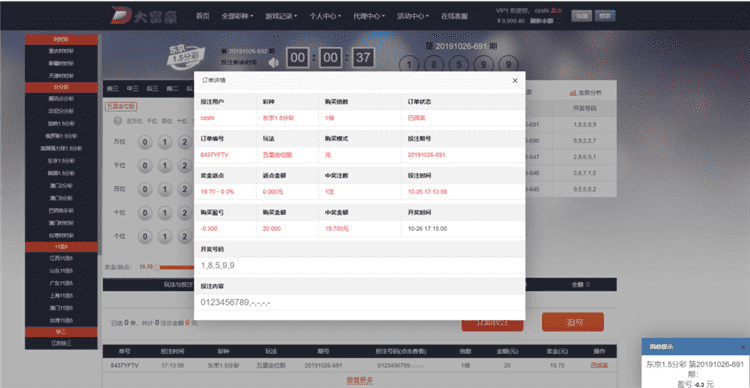Select ball 0 in the 万位 row
This screenshot has width=750, height=388.
coord(145,142)
